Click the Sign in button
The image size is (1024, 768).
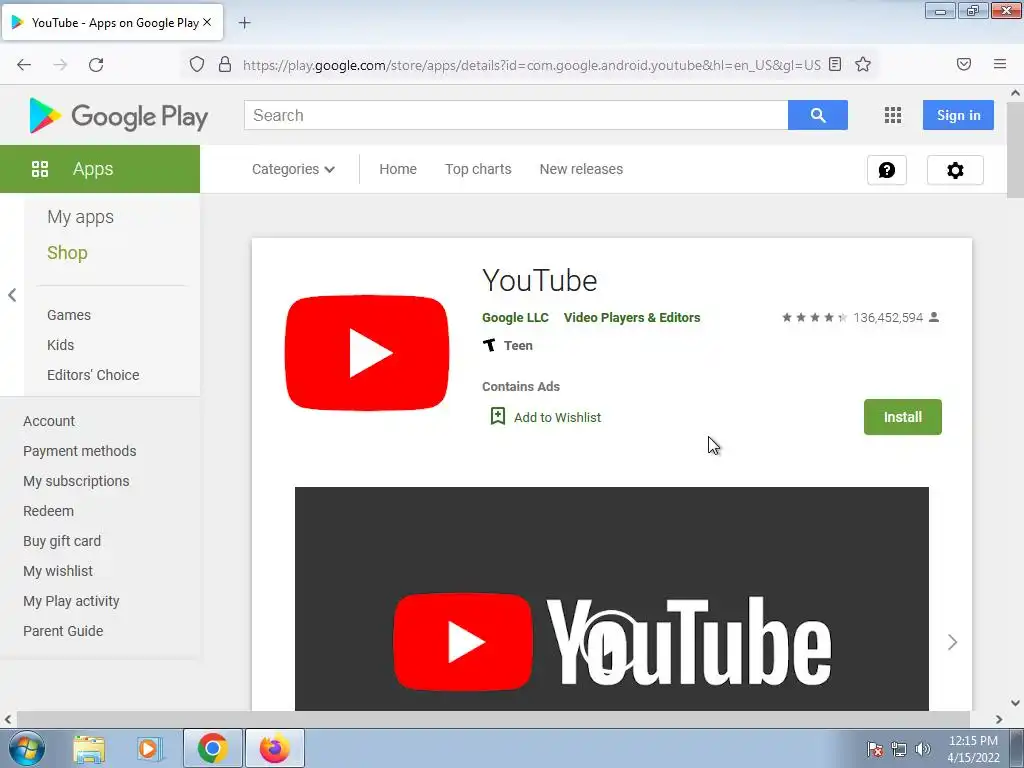coord(958,115)
